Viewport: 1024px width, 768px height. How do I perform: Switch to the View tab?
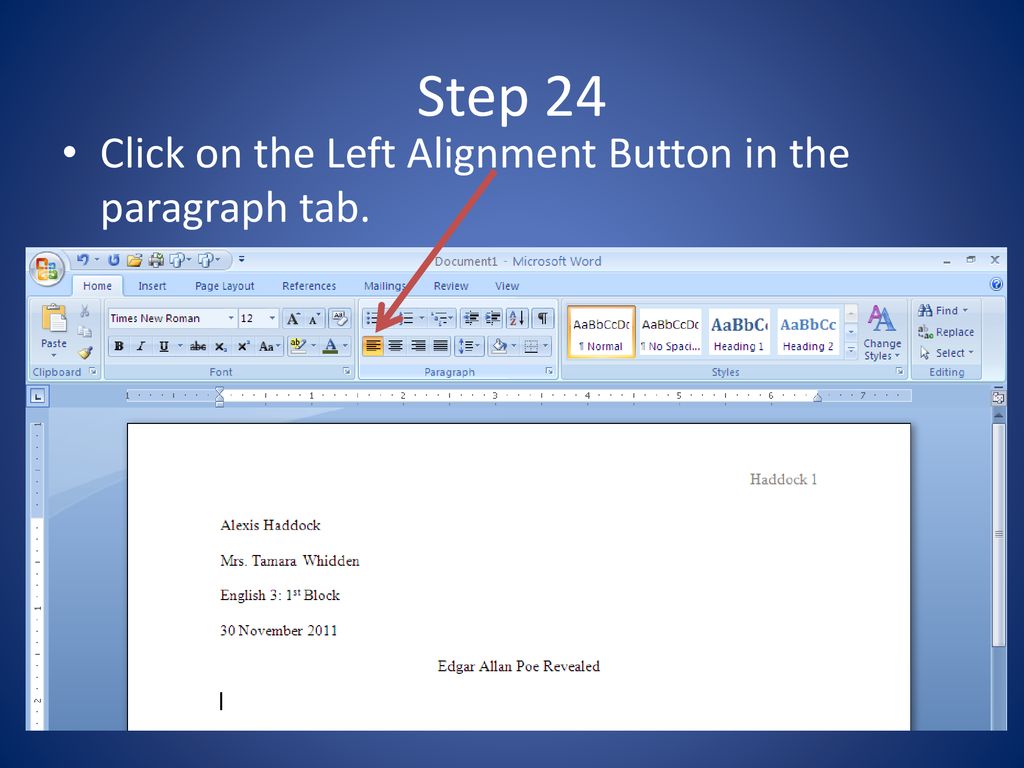507,286
